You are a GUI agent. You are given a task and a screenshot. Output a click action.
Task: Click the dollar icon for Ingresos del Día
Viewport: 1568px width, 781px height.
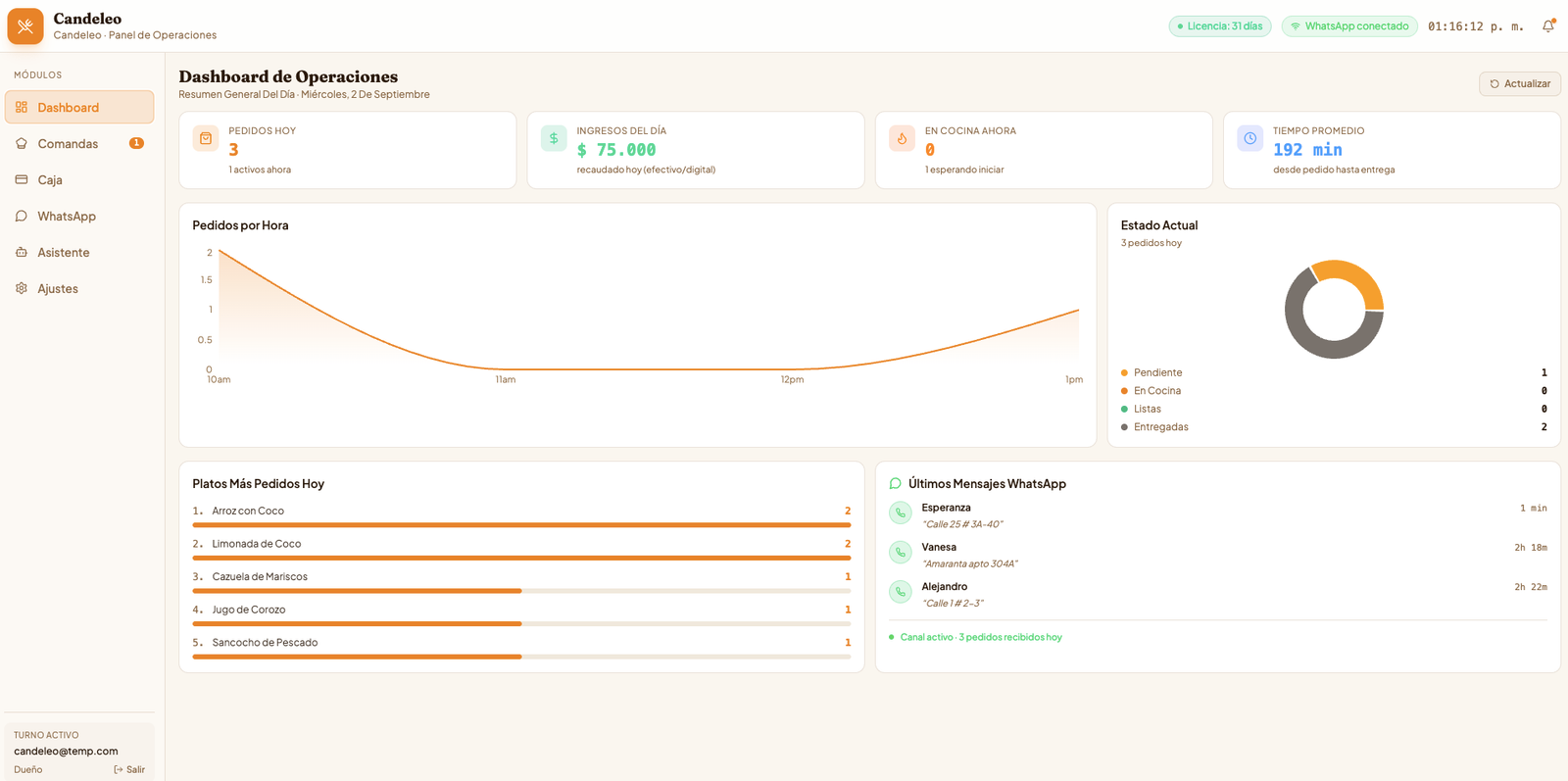(554, 138)
